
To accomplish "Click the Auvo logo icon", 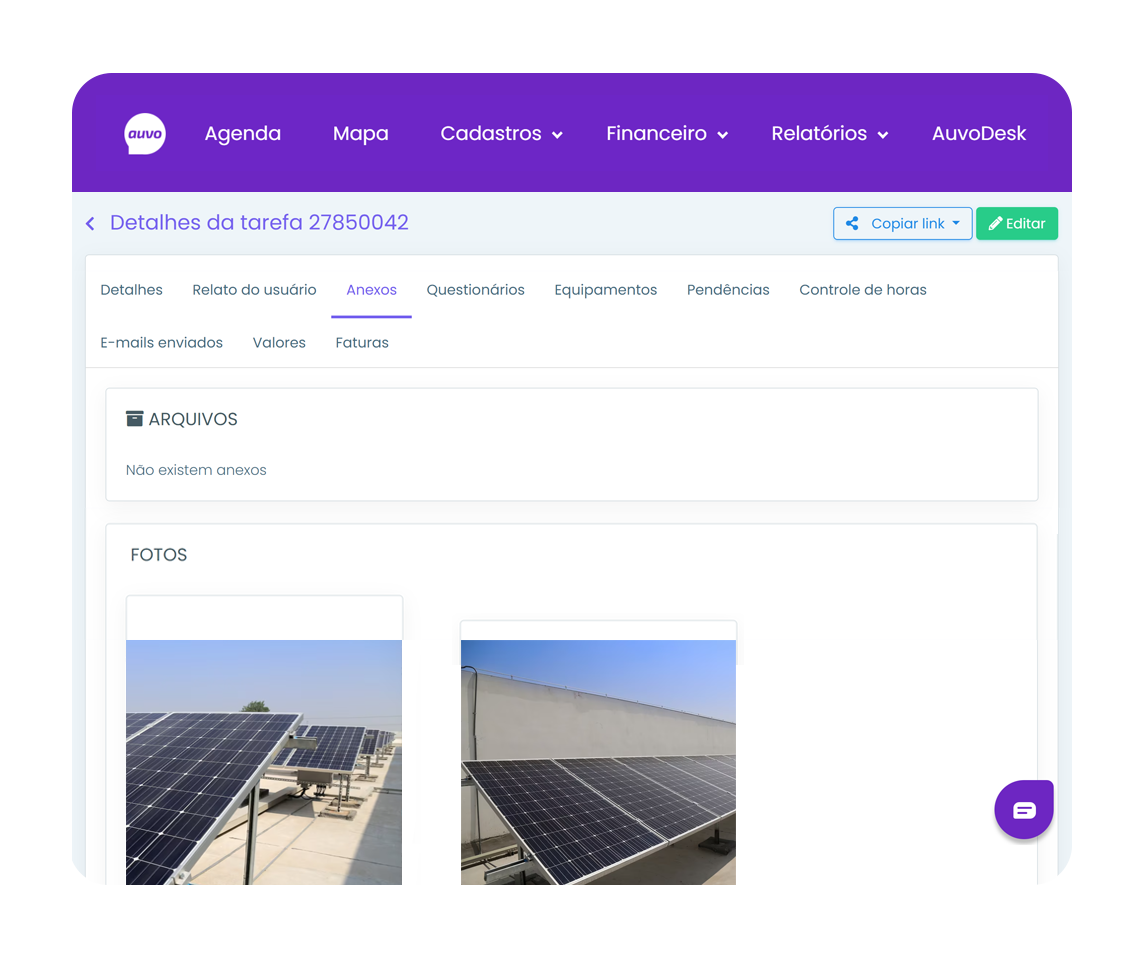I will click(145, 134).
